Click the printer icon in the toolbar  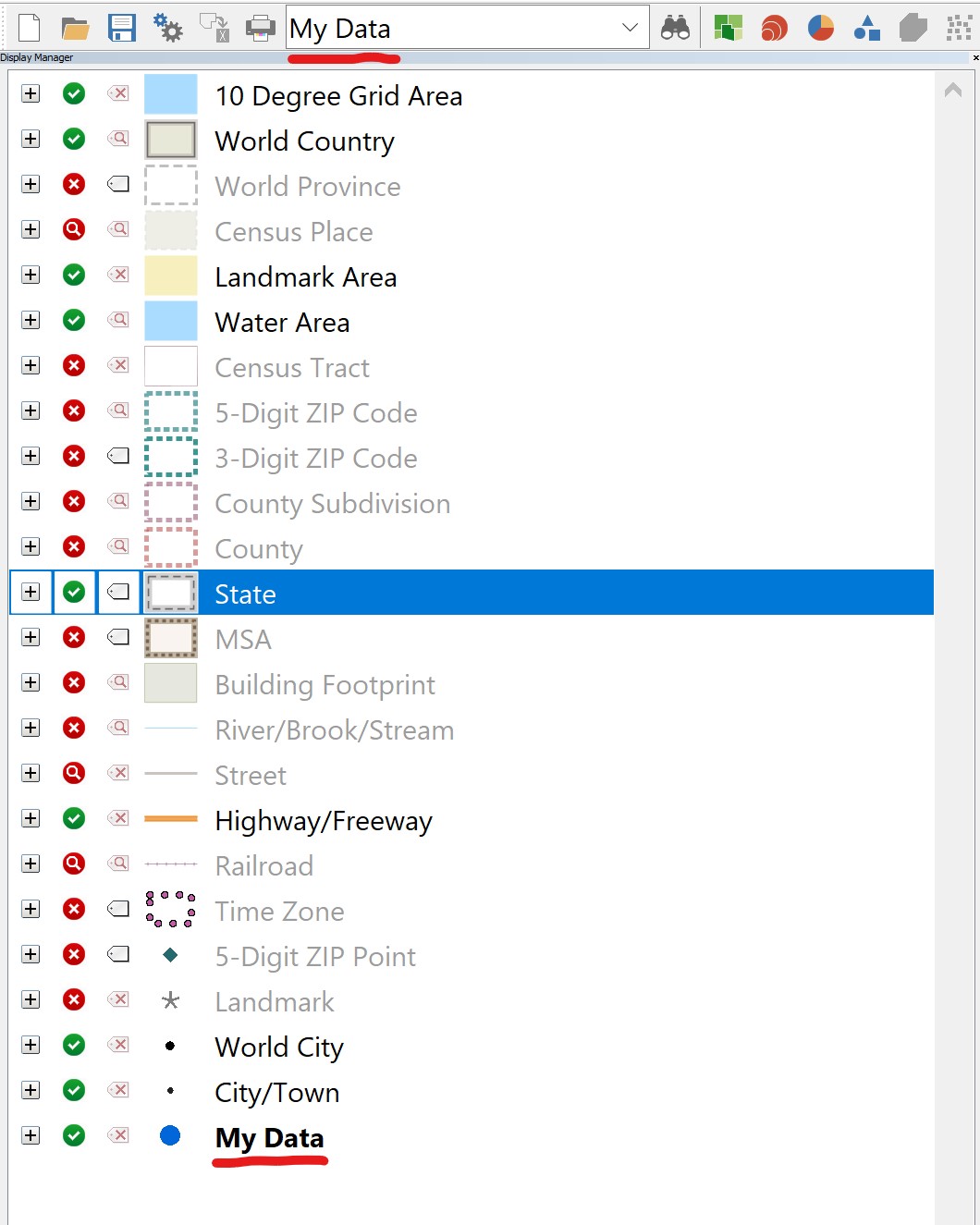(261, 28)
